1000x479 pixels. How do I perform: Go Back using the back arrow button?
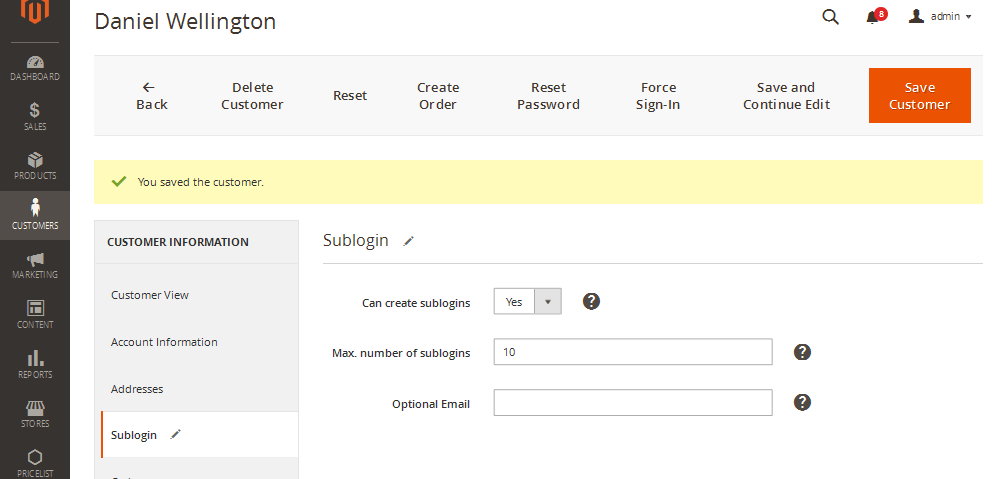click(x=152, y=96)
